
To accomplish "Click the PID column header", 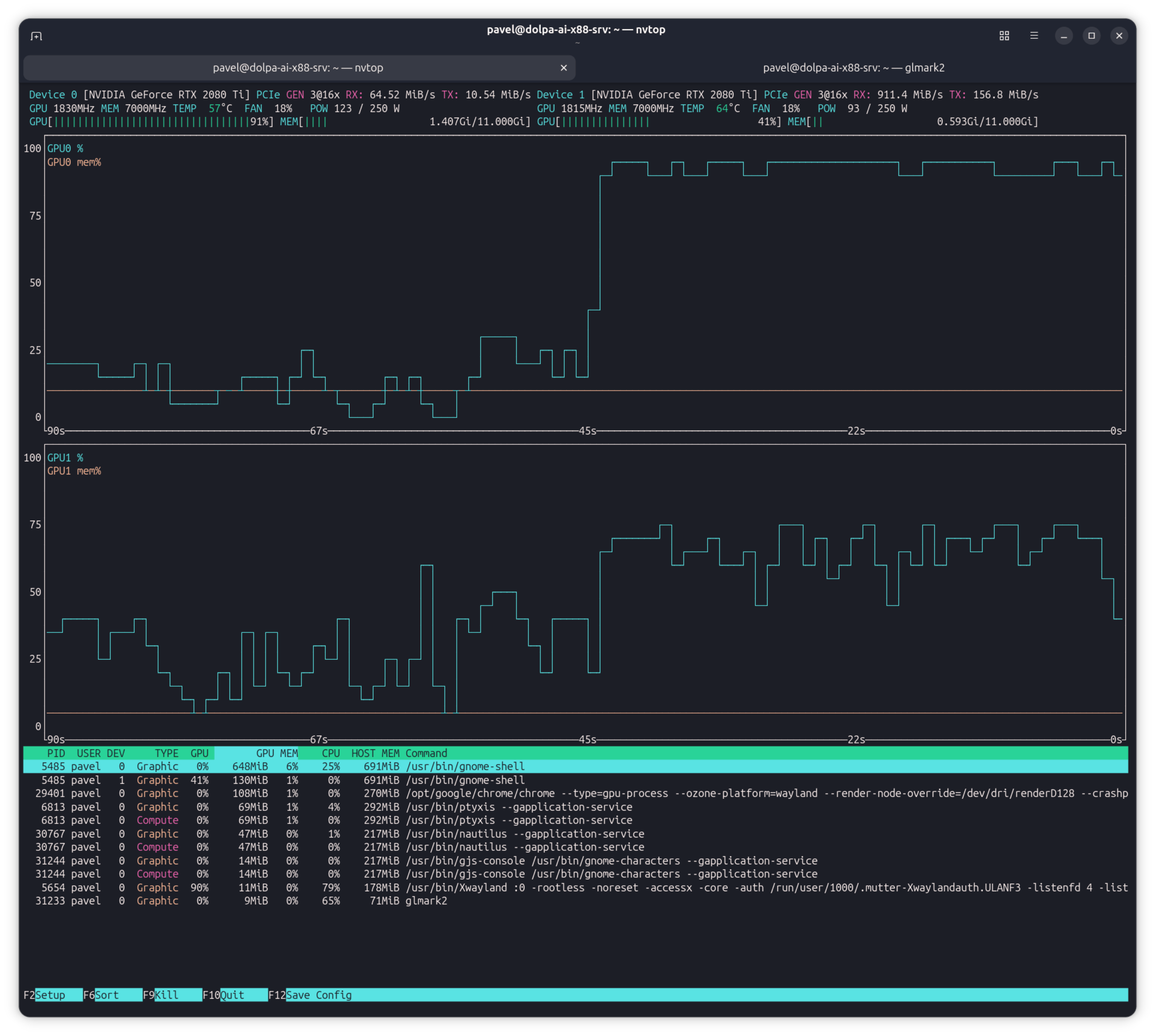I will [56, 753].
